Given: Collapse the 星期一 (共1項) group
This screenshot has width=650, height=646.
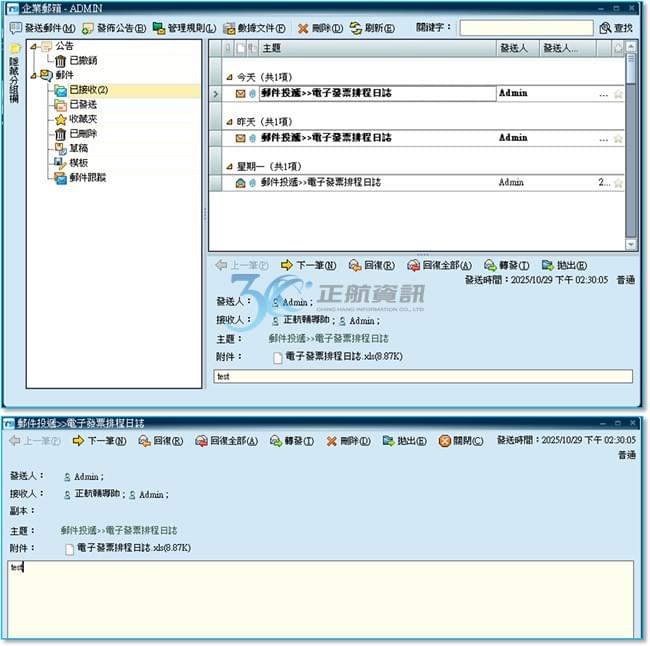Looking at the screenshot, I should 229,167.
